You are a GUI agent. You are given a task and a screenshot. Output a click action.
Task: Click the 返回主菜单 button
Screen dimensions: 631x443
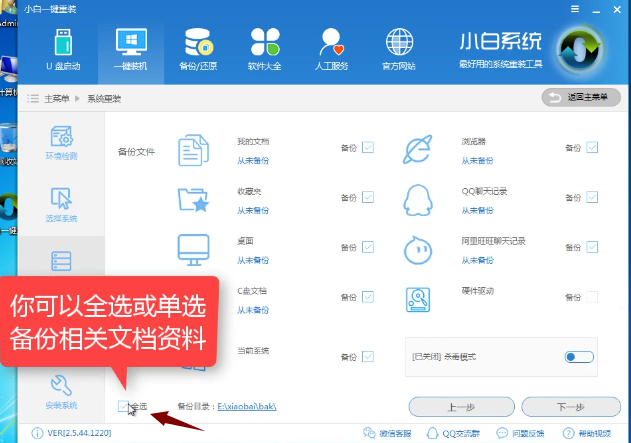[x=580, y=97]
